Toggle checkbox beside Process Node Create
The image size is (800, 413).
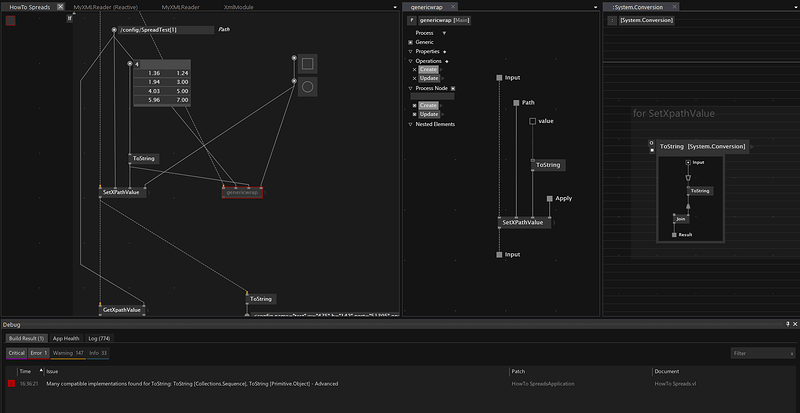(414, 106)
